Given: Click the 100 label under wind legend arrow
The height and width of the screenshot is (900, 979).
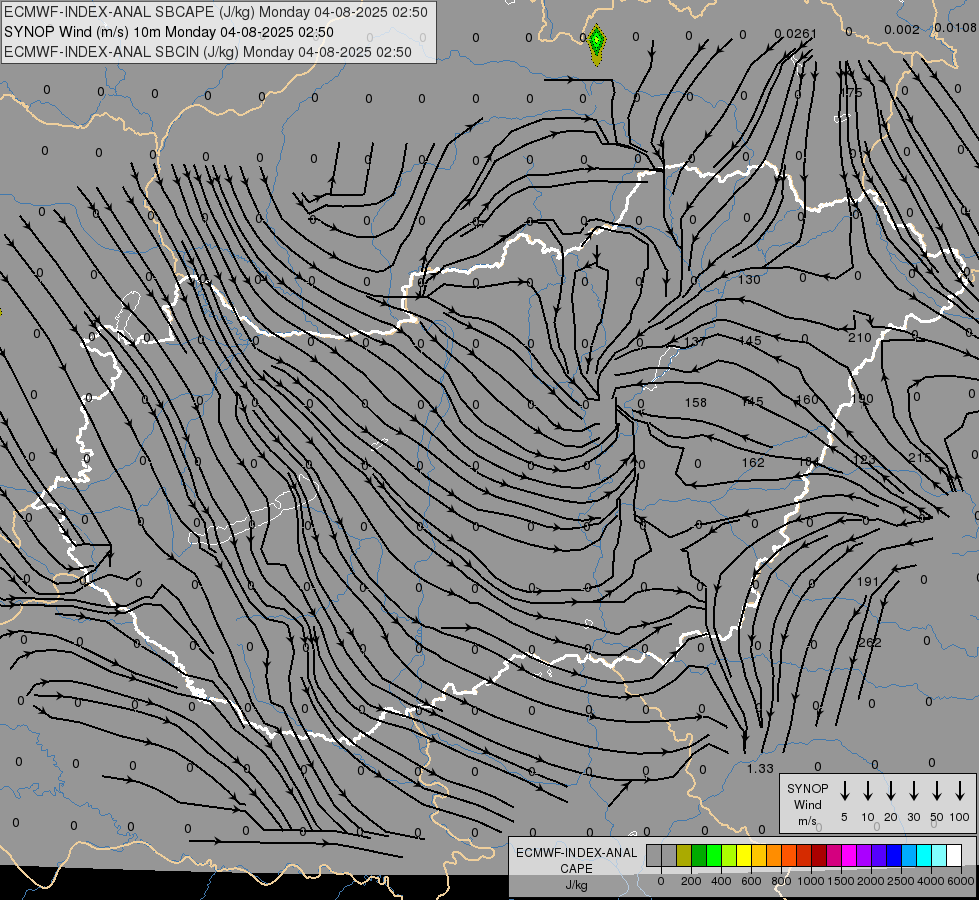Looking at the screenshot, I should click(960, 817).
